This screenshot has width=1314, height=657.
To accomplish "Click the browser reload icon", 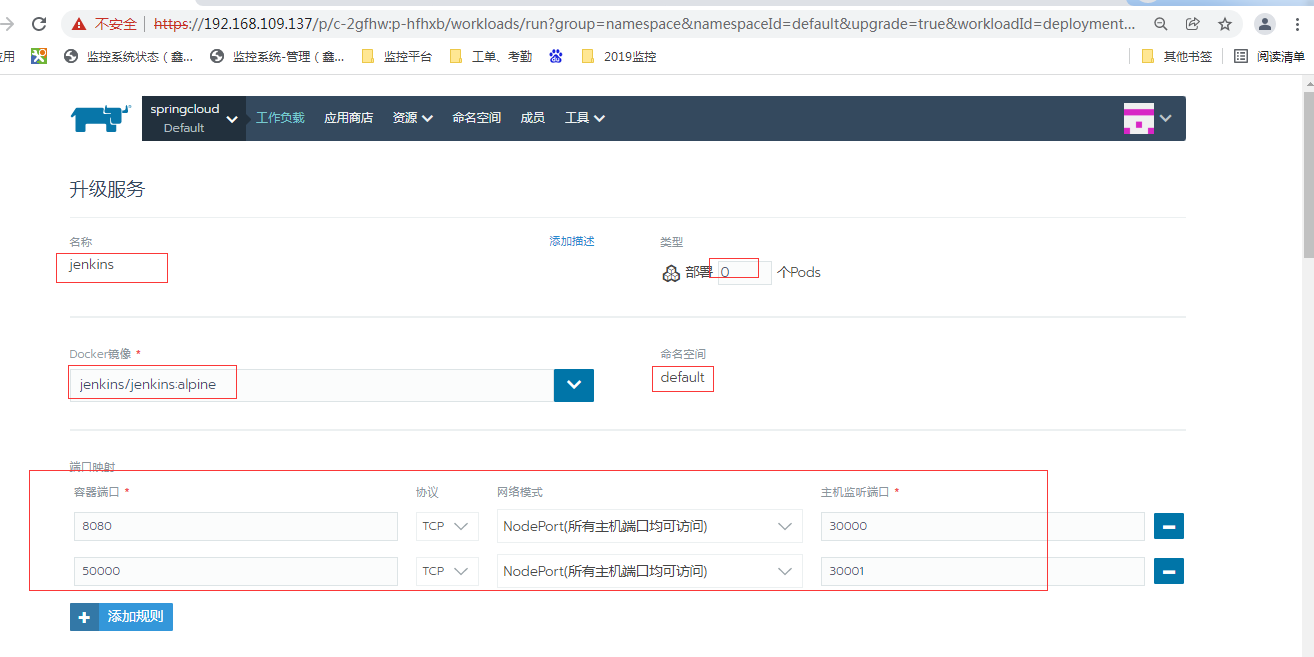I will (39, 23).
